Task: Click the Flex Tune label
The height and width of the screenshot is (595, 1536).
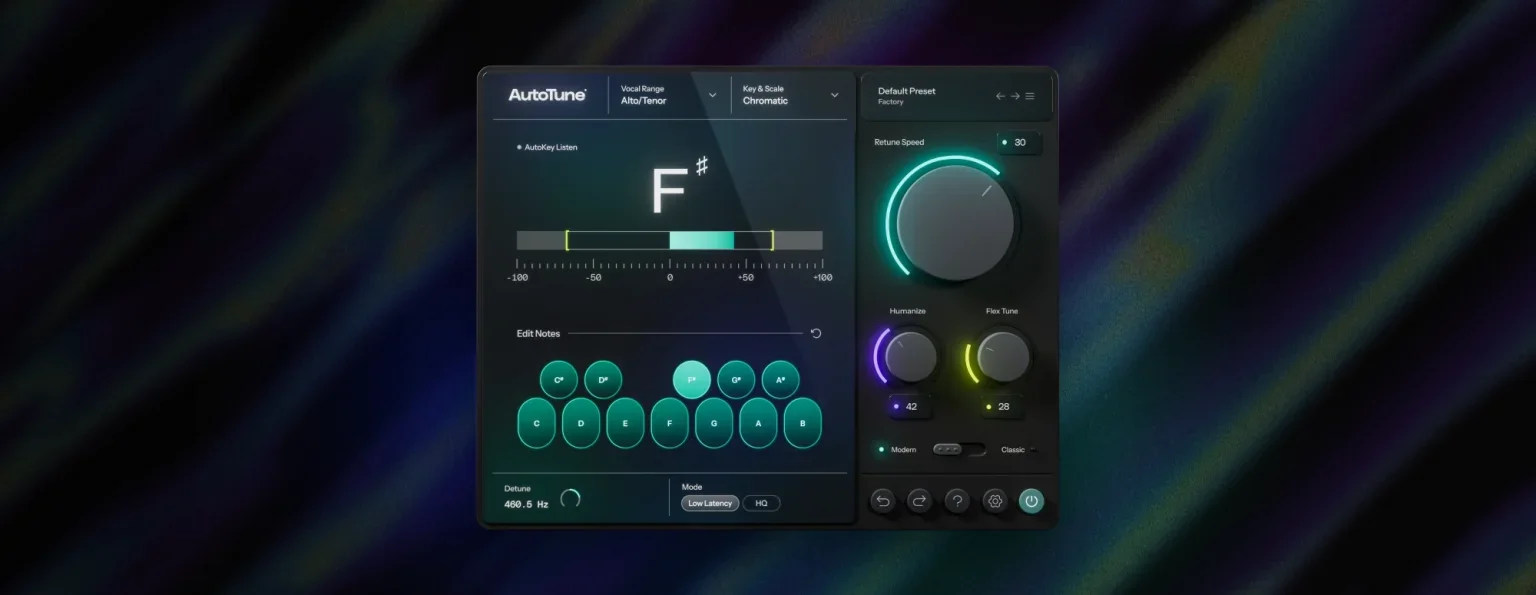Action: point(1002,311)
